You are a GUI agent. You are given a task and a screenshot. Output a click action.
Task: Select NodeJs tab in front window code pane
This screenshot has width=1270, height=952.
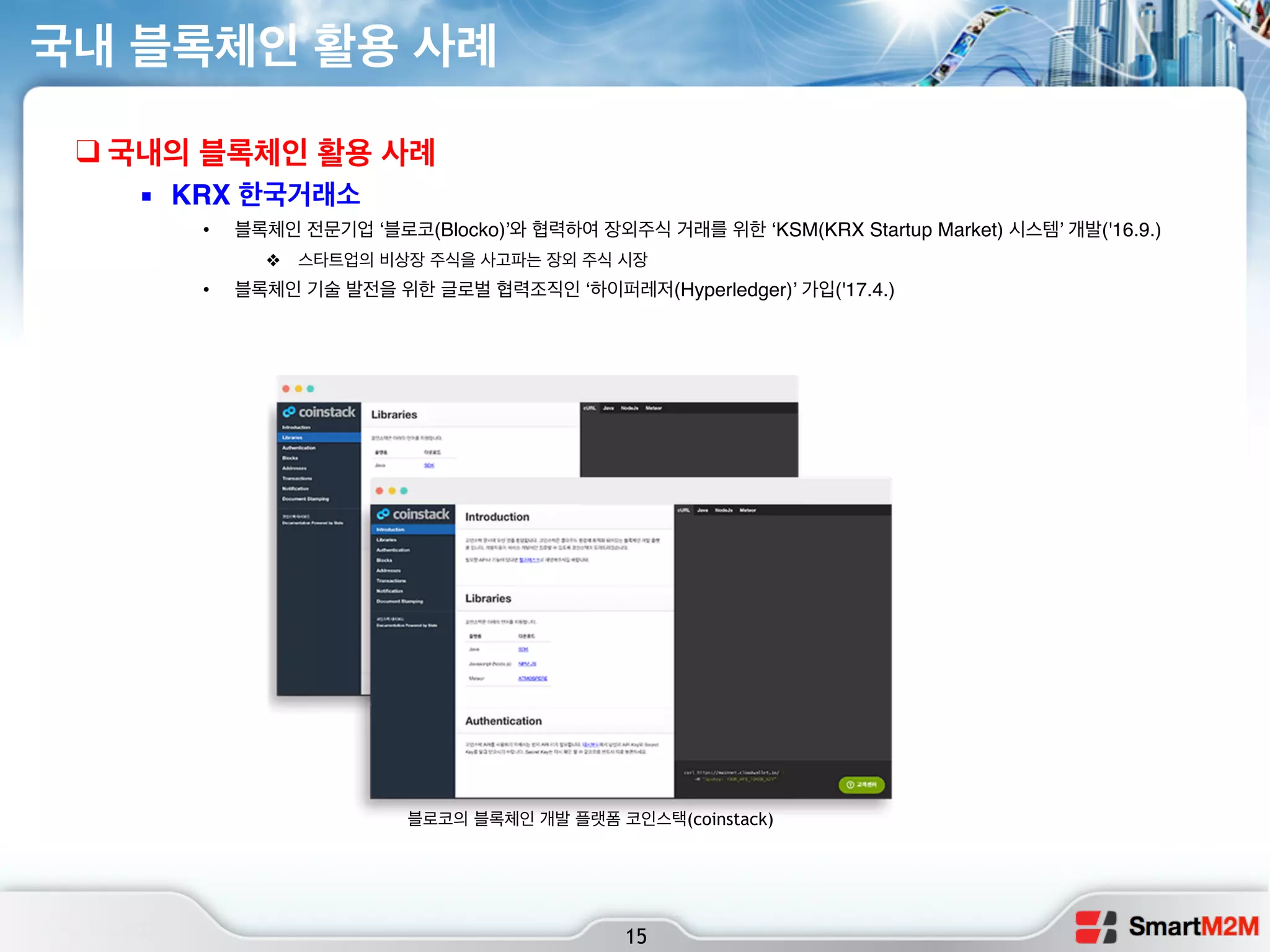[724, 511]
